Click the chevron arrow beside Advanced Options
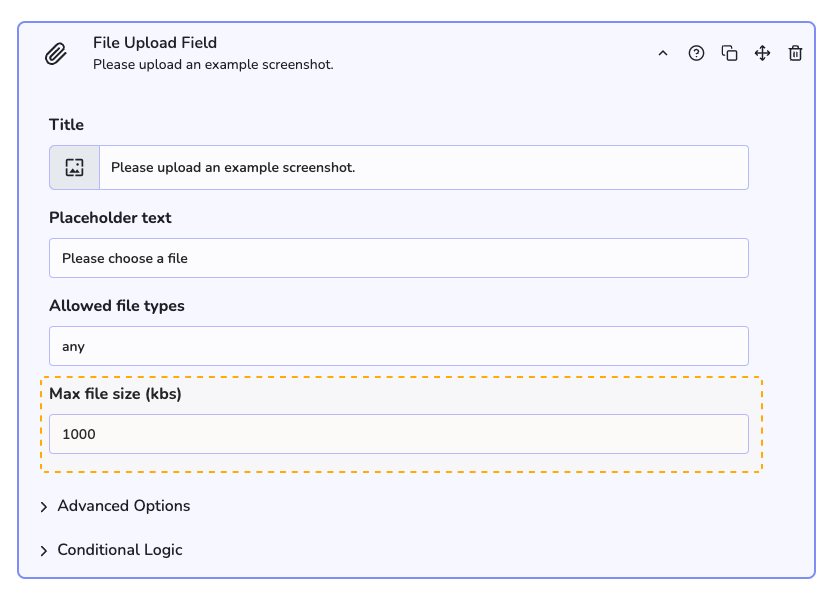 tap(44, 507)
